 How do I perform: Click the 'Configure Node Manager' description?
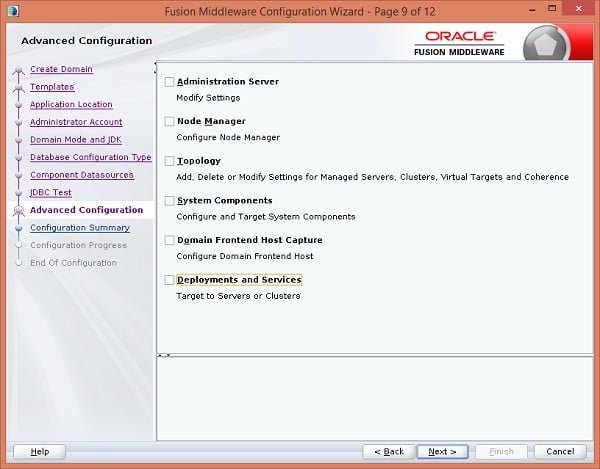pos(228,137)
